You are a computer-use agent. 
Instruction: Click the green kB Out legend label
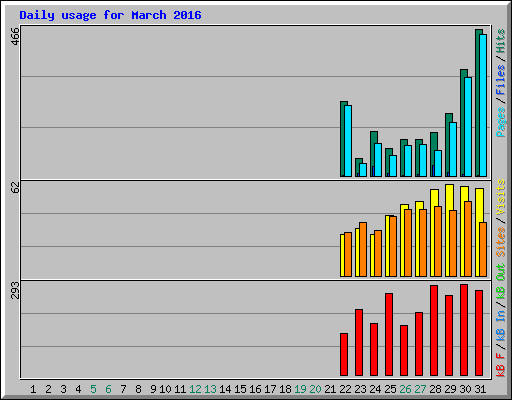pyautogui.click(x=500, y=282)
